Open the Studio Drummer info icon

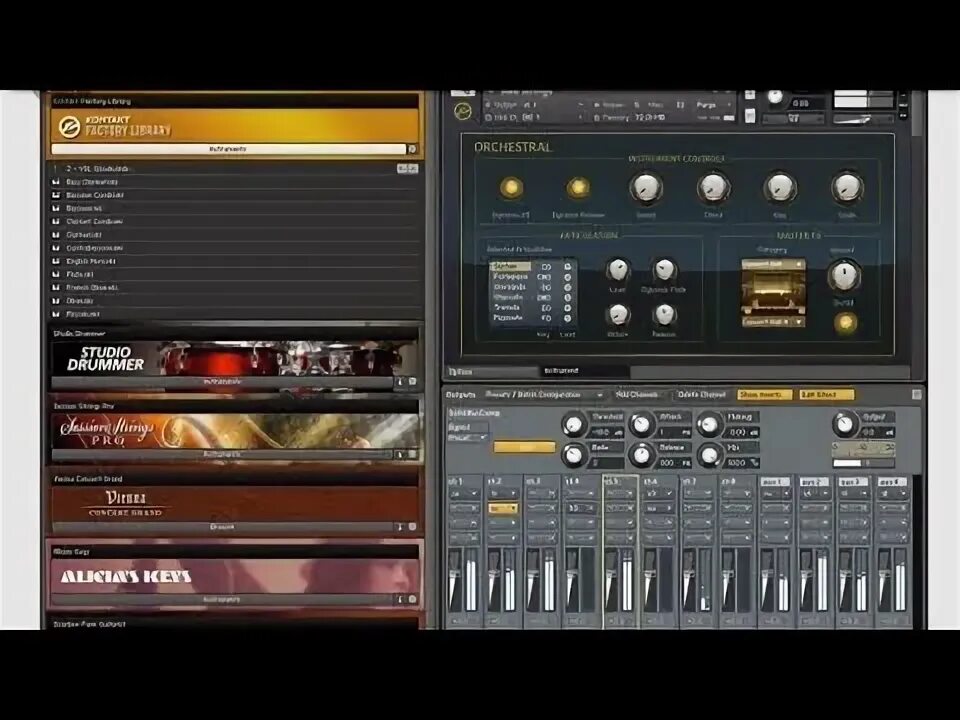coord(401,382)
